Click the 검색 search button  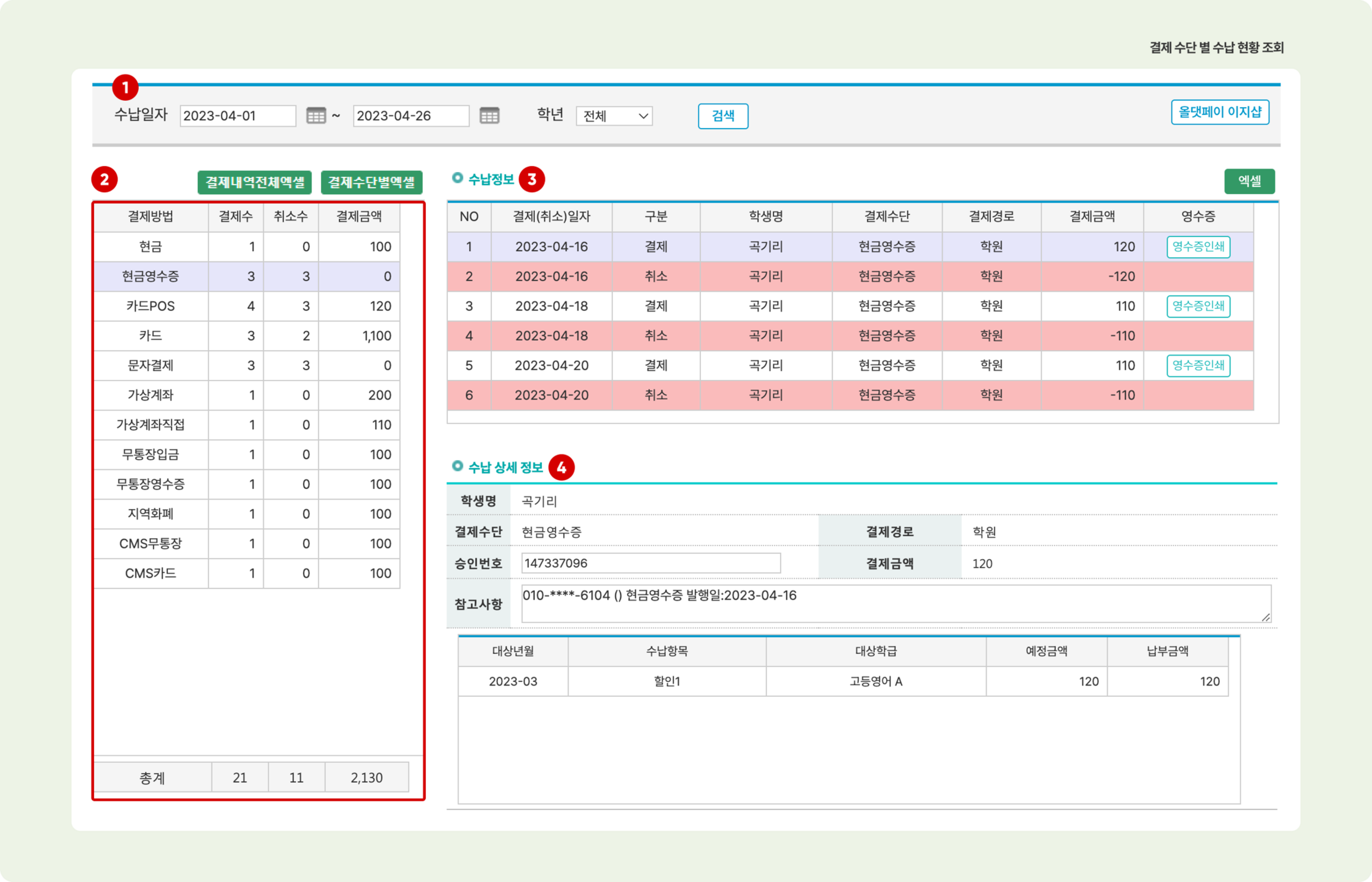point(723,116)
